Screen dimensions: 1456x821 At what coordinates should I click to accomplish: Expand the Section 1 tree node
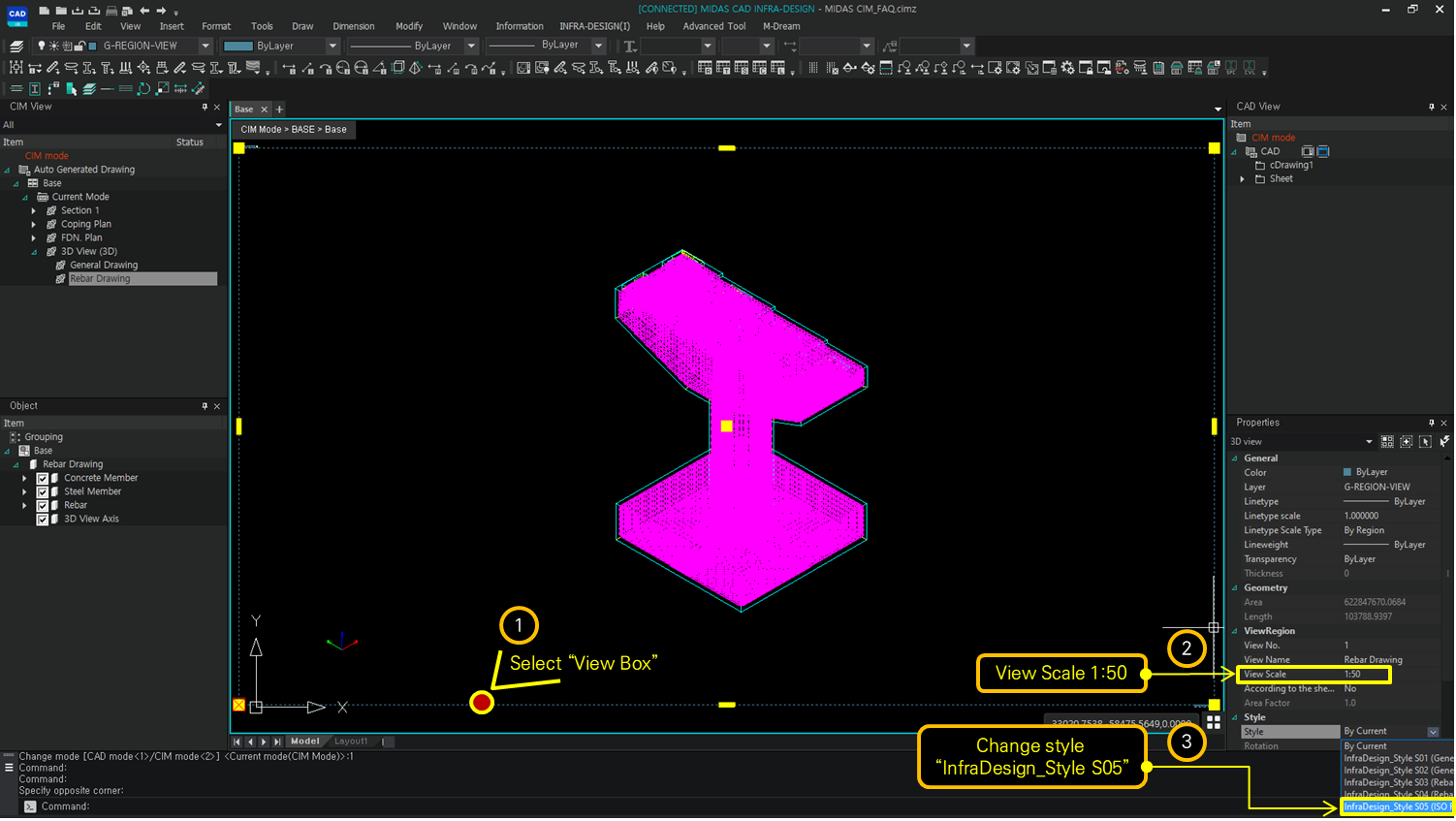[x=33, y=210]
